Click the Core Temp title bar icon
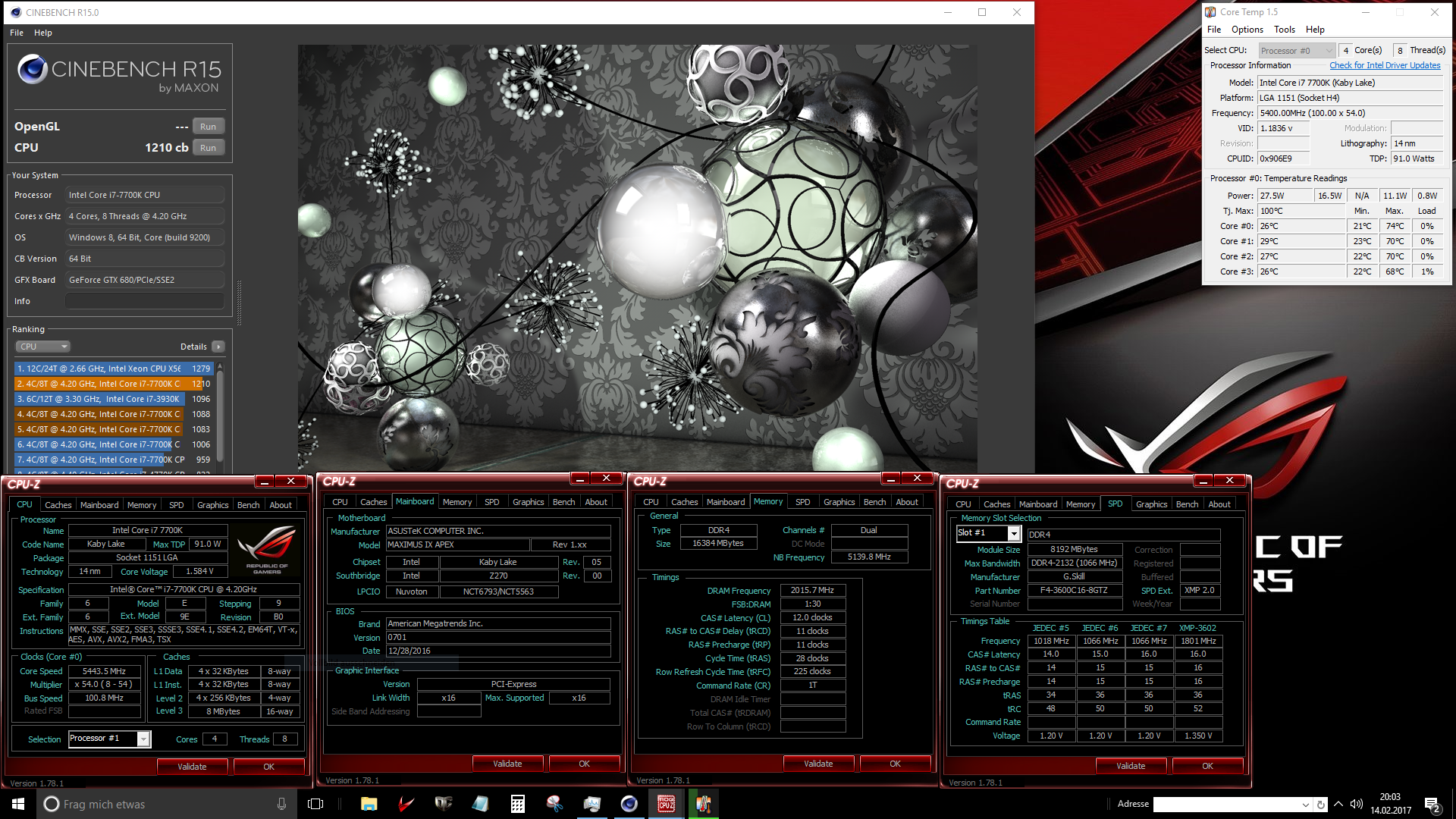1456x819 pixels. [1210, 12]
